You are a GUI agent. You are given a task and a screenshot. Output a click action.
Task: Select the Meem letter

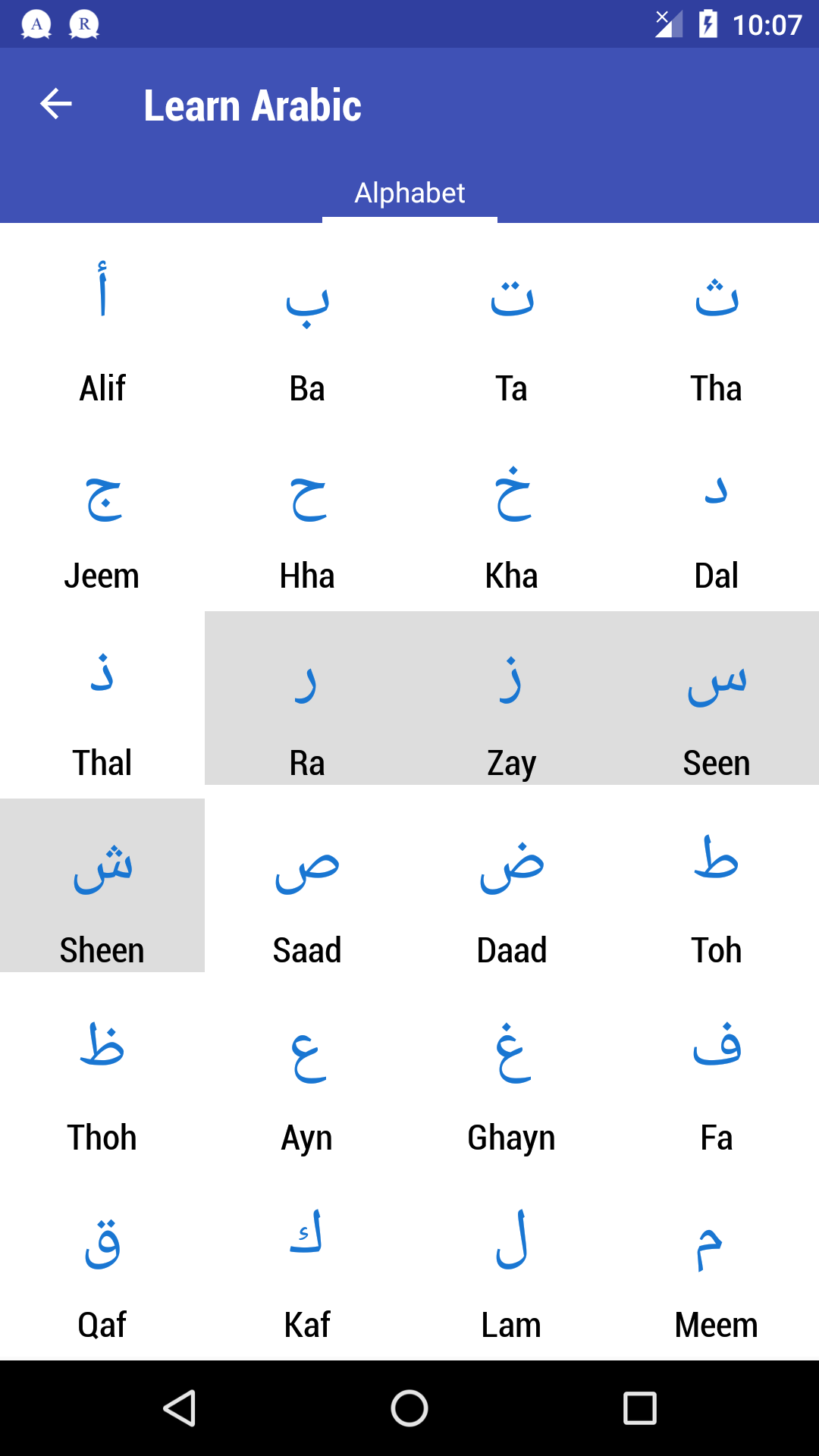coord(717,1260)
